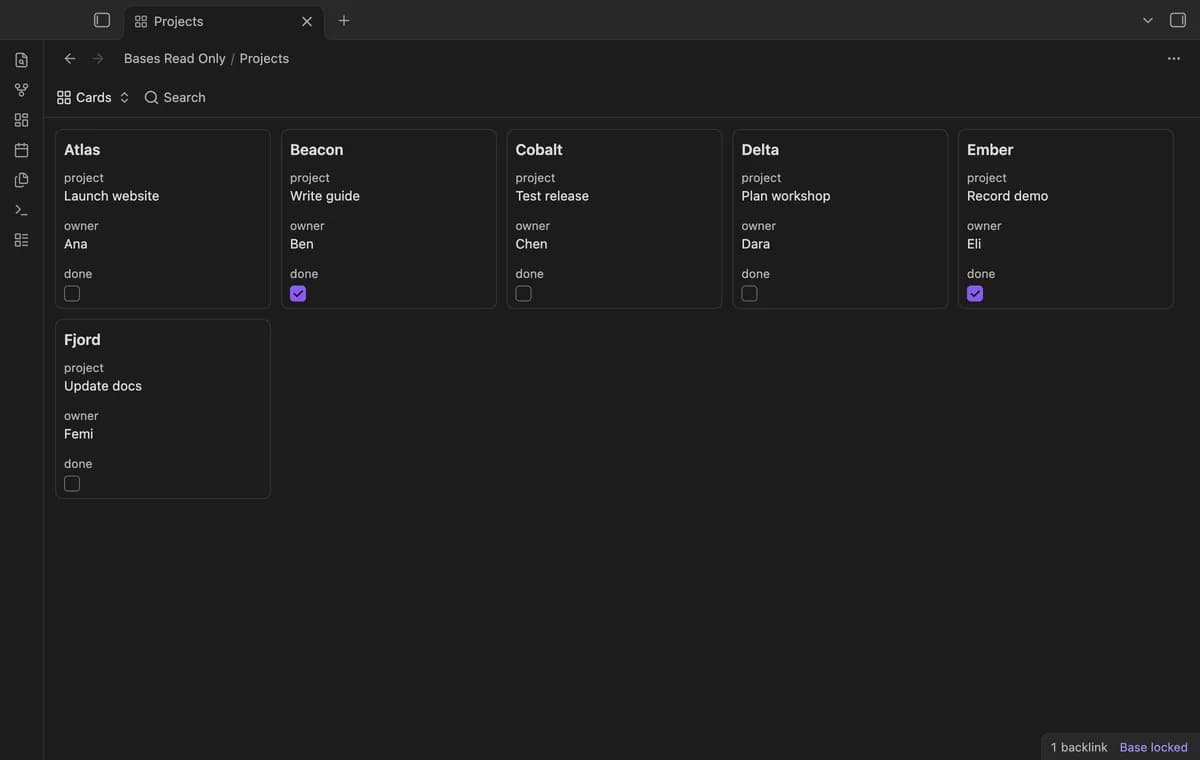This screenshot has height=760, width=1200.
Task: Close the Projects tab
Action: (307, 21)
